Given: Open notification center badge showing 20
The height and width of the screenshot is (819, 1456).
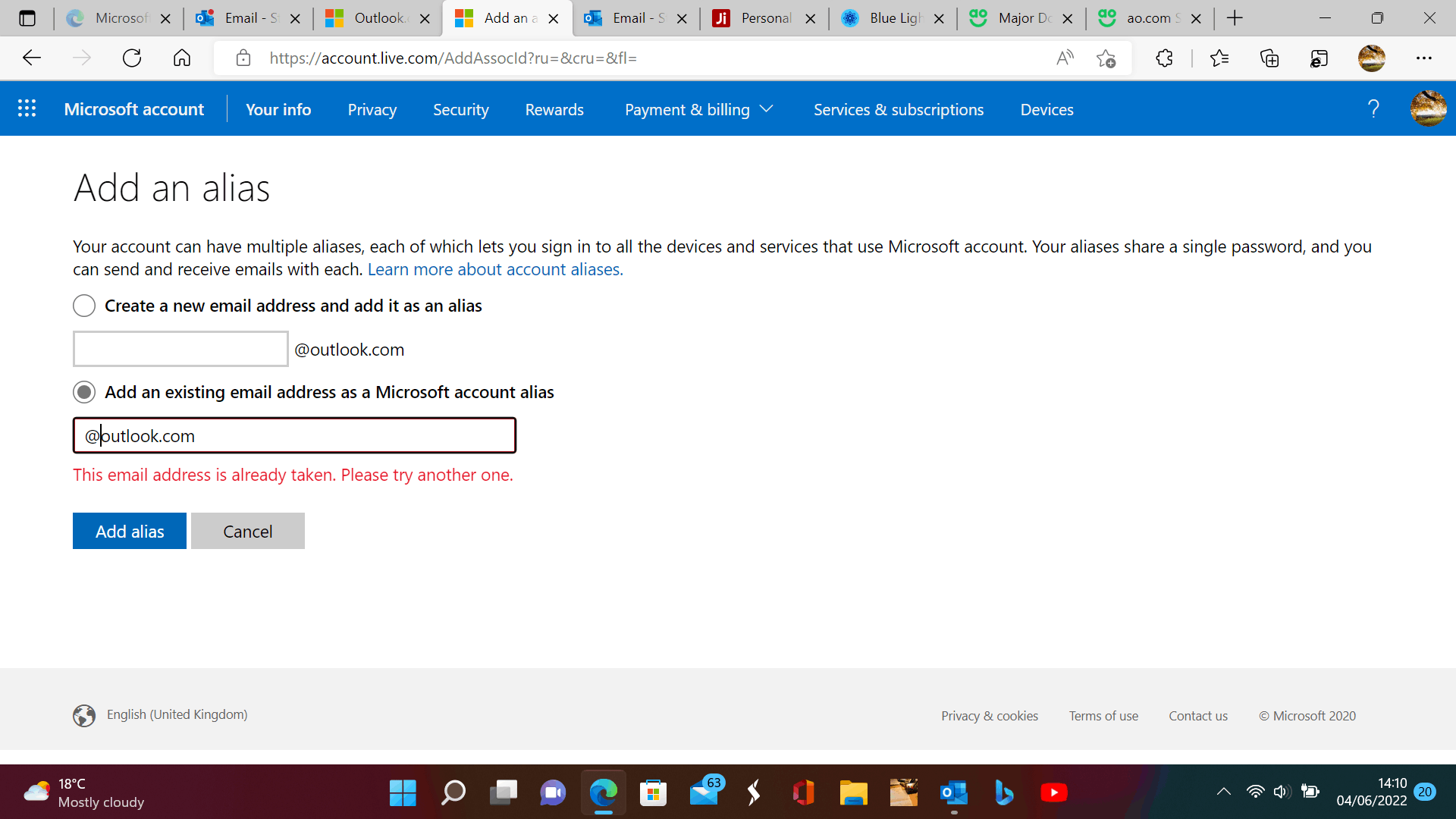Looking at the screenshot, I should tap(1425, 792).
